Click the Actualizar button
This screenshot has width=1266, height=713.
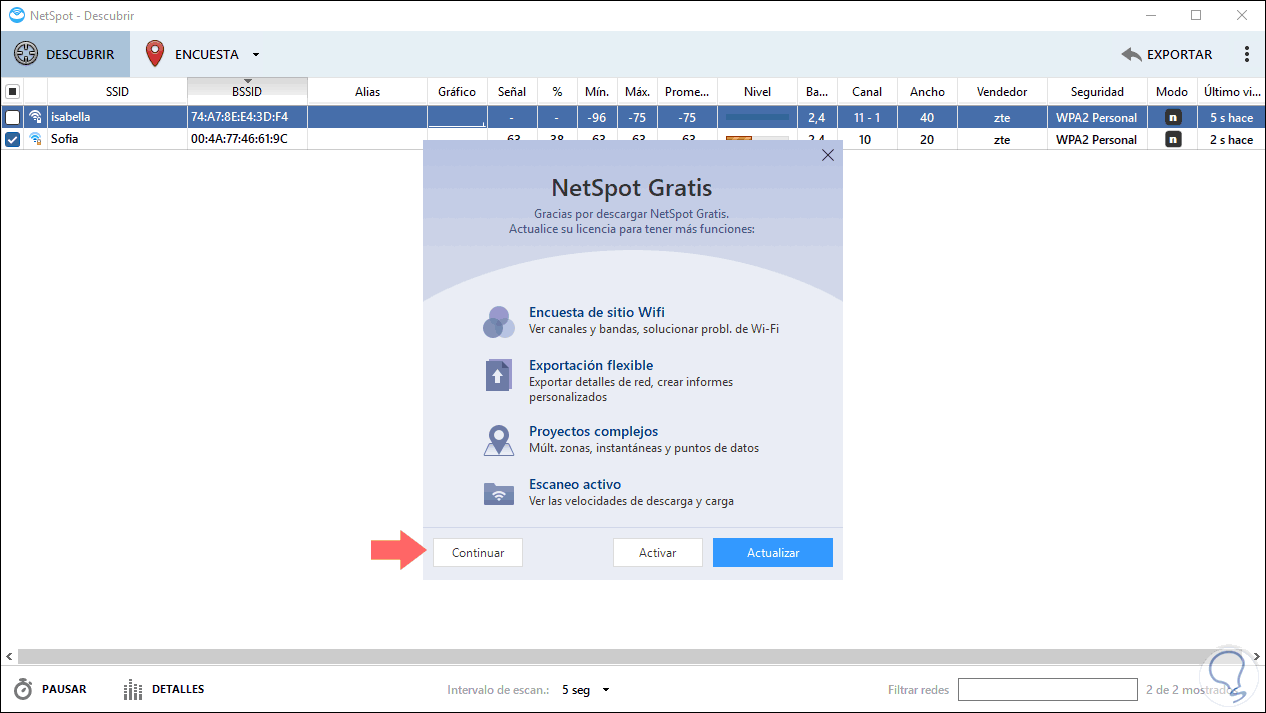click(x=773, y=553)
